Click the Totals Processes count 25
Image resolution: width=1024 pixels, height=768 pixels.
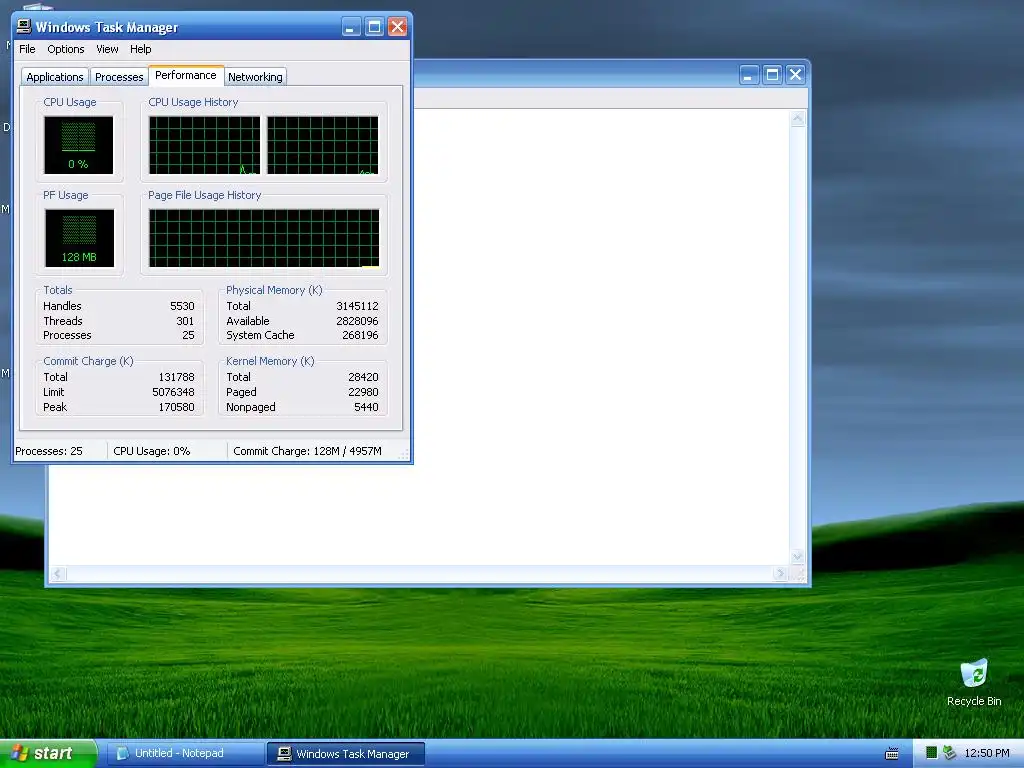tap(188, 335)
